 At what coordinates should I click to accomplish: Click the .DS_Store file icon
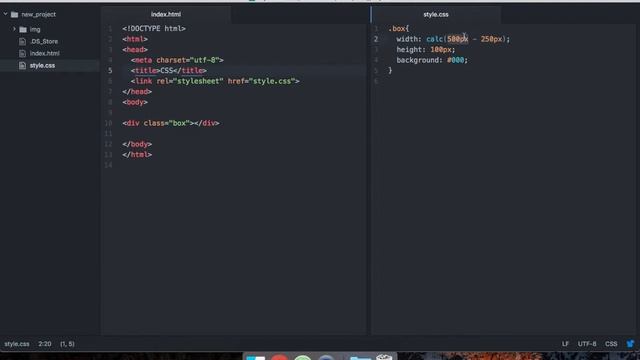(22, 42)
